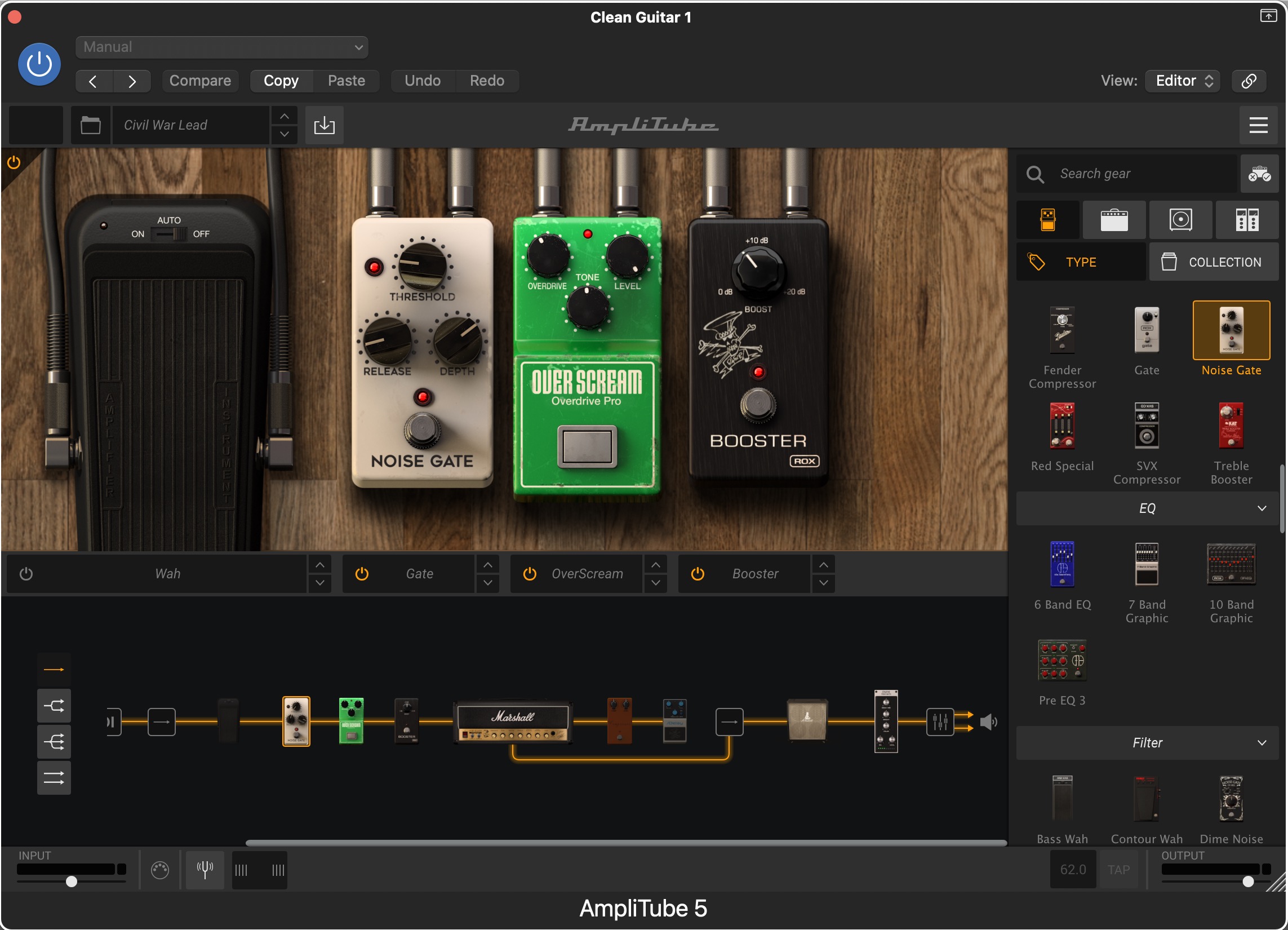Select the rack effects category tab

coord(1247,220)
